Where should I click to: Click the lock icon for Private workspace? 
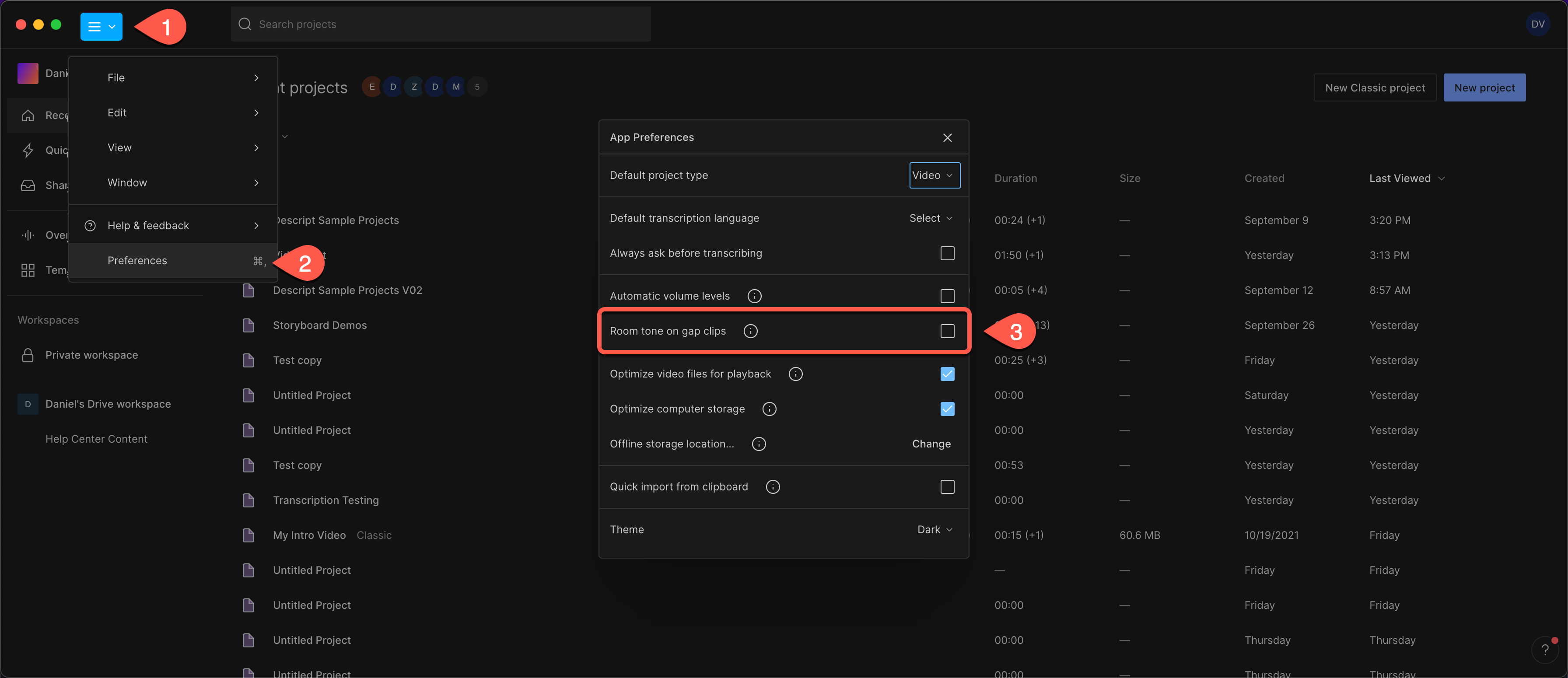point(28,355)
